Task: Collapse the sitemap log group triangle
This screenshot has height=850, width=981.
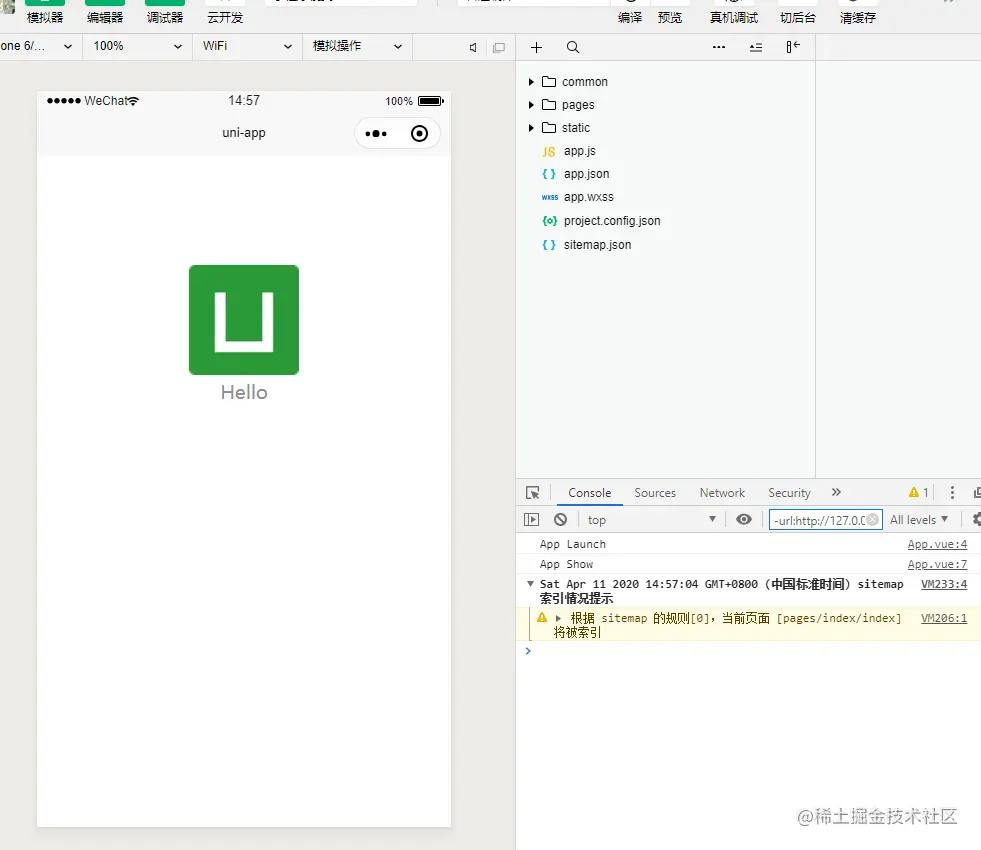Action: point(531,584)
